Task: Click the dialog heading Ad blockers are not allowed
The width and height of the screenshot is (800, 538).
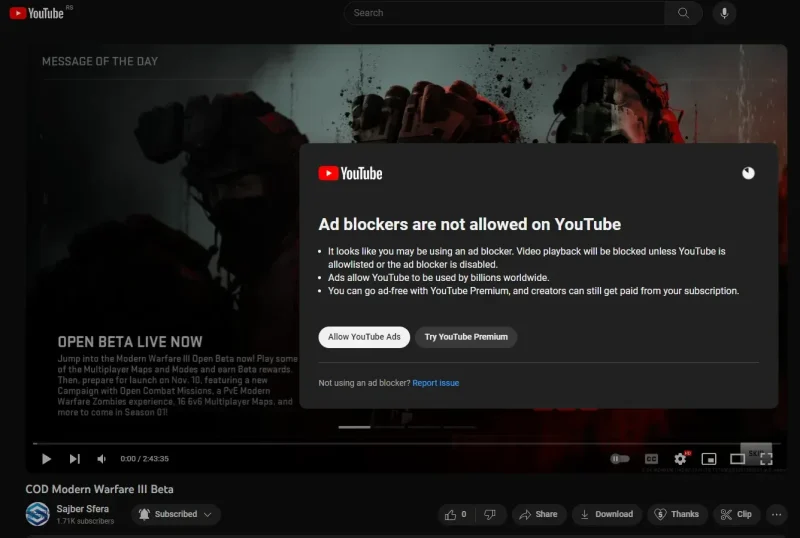Action: point(469,224)
